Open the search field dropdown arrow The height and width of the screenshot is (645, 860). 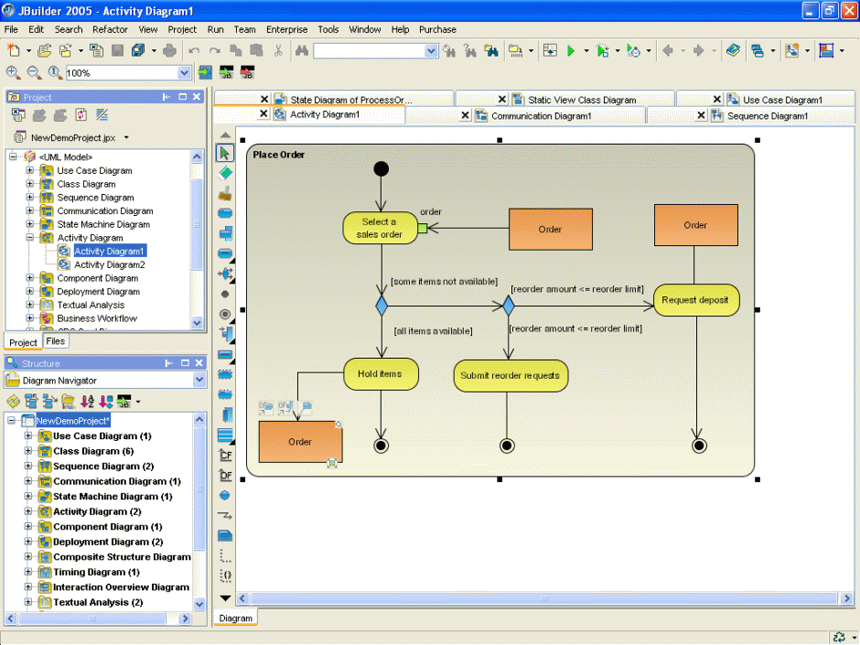pyautogui.click(x=431, y=51)
